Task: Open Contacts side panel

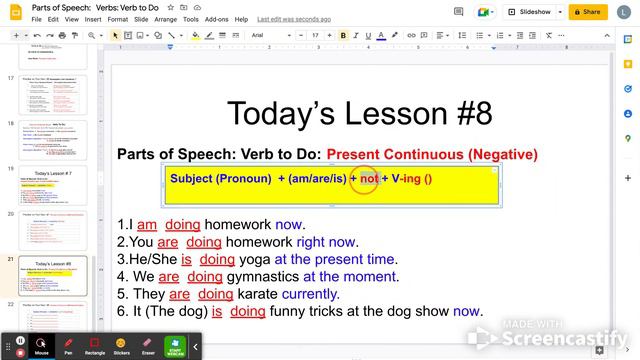Action: coord(628,113)
